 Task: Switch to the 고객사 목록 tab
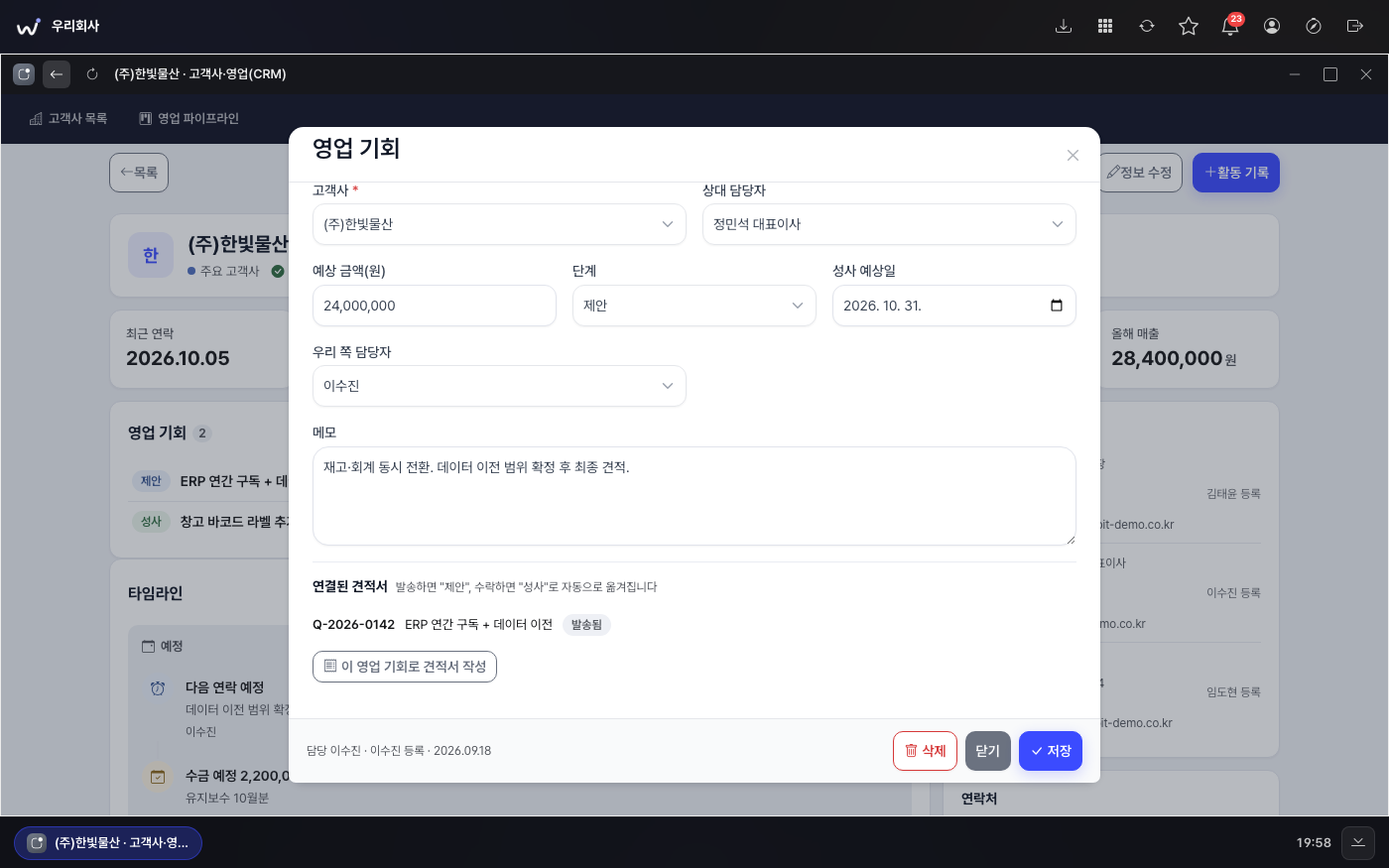click(68, 119)
